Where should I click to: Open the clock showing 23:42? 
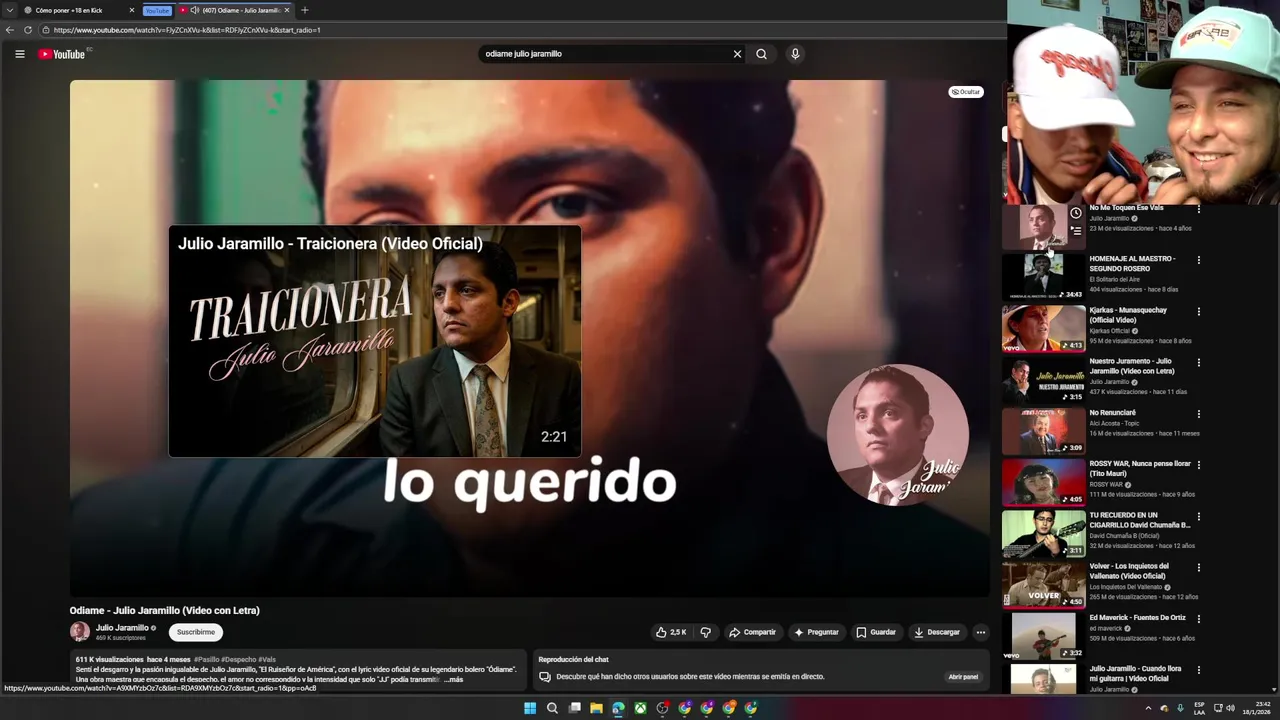[1256, 708]
